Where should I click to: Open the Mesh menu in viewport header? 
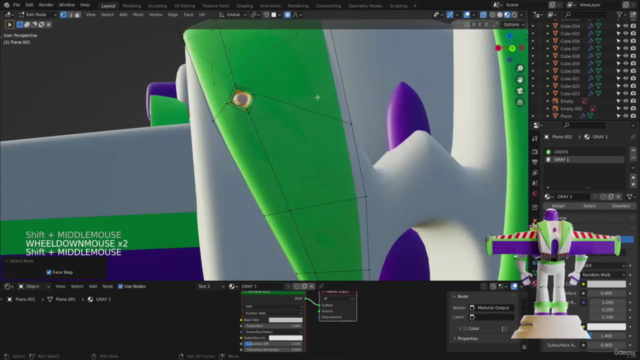click(138, 15)
